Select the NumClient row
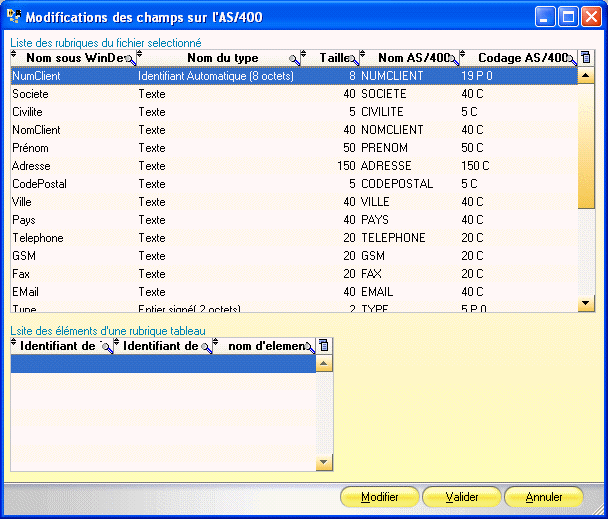This screenshot has width=608, height=519. 294,76
